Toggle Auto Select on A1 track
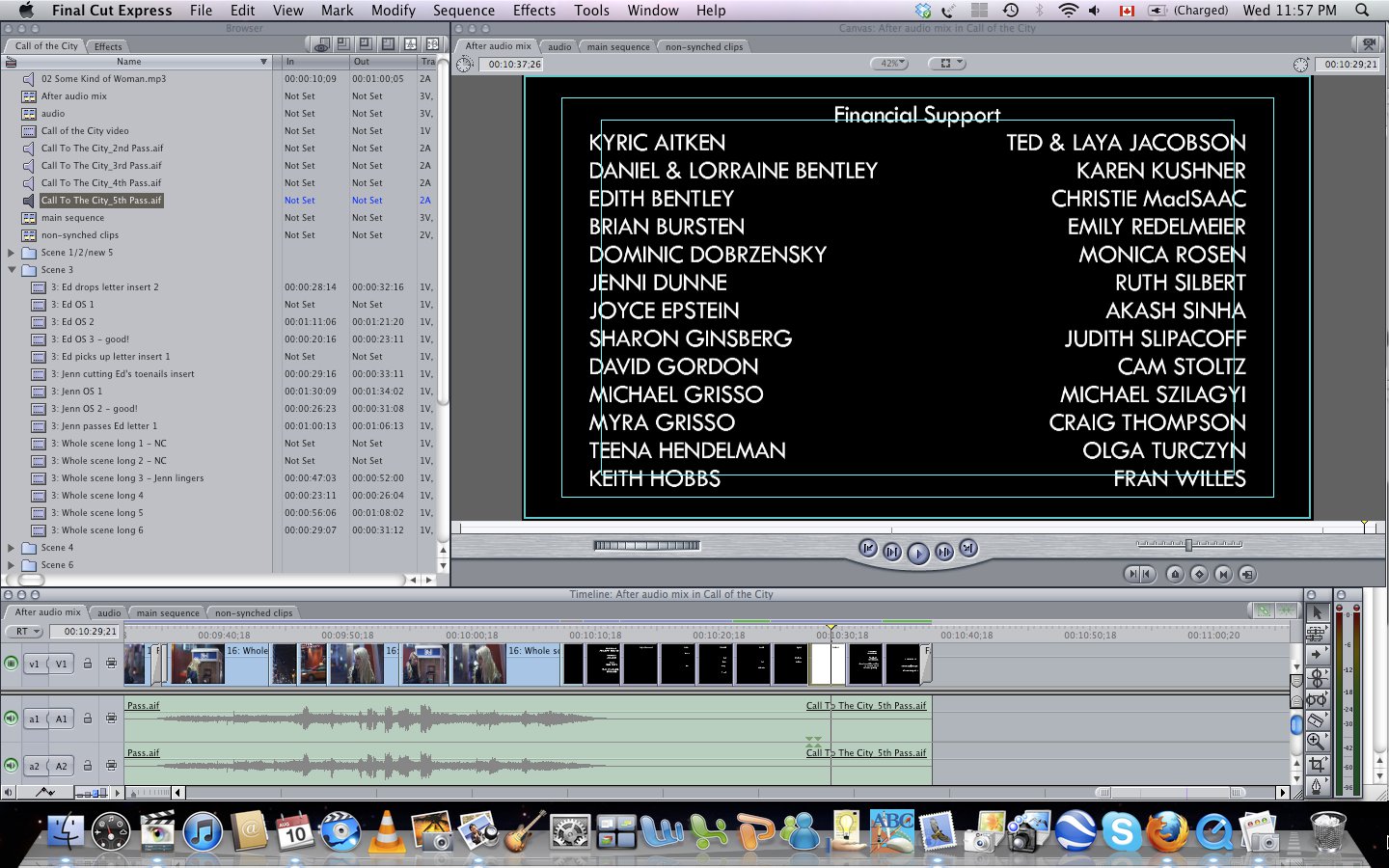Viewport: 1389px width, 868px height. tap(111, 719)
